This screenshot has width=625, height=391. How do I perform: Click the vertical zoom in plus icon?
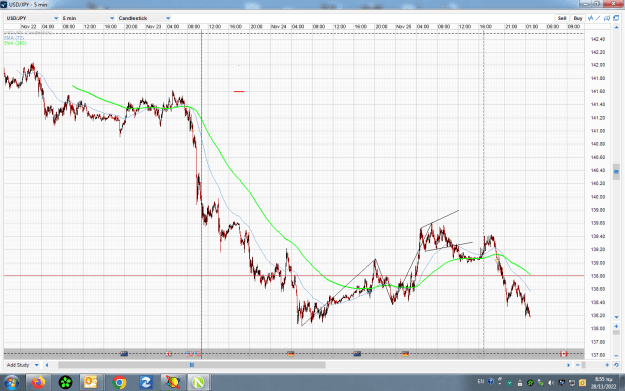[616, 326]
